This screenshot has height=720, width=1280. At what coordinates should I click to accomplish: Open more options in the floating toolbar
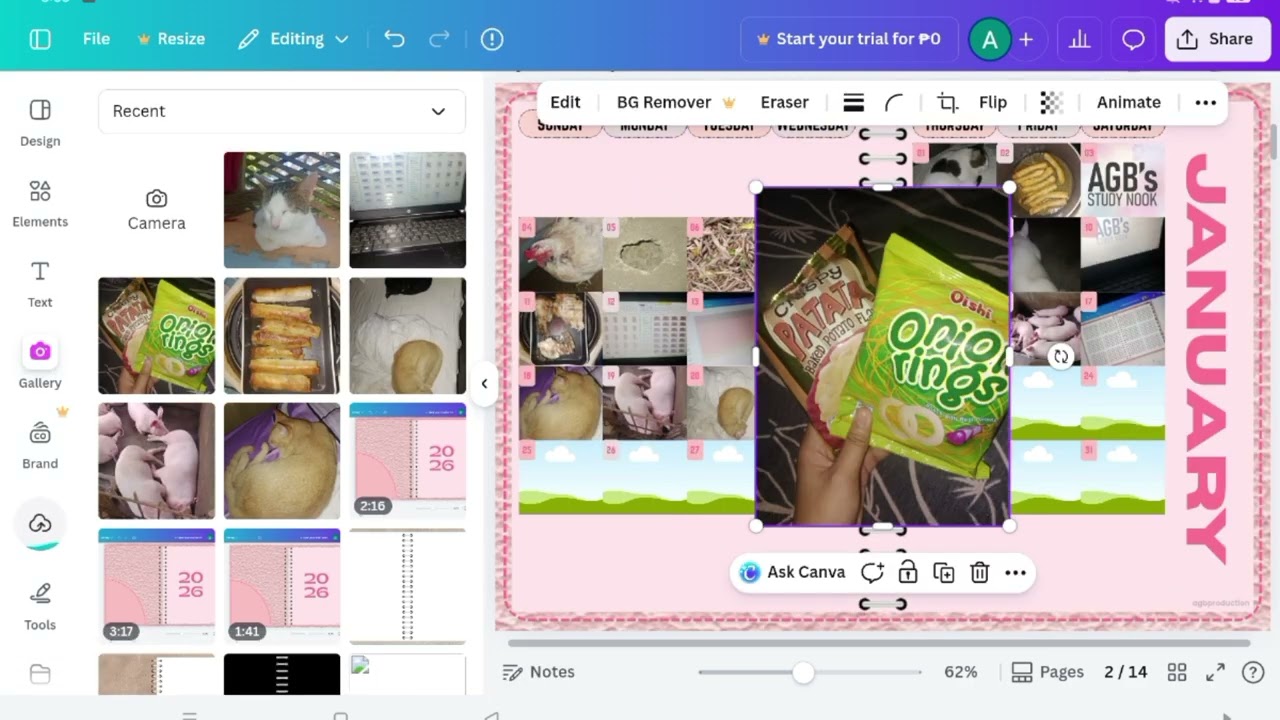click(1016, 572)
